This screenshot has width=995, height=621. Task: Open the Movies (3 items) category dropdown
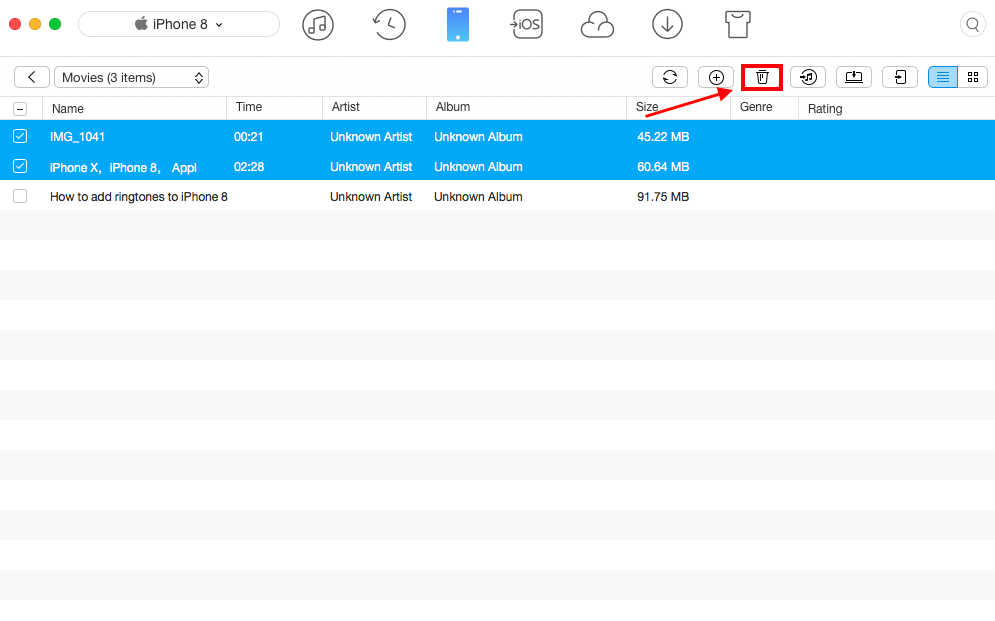(x=131, y=77)
